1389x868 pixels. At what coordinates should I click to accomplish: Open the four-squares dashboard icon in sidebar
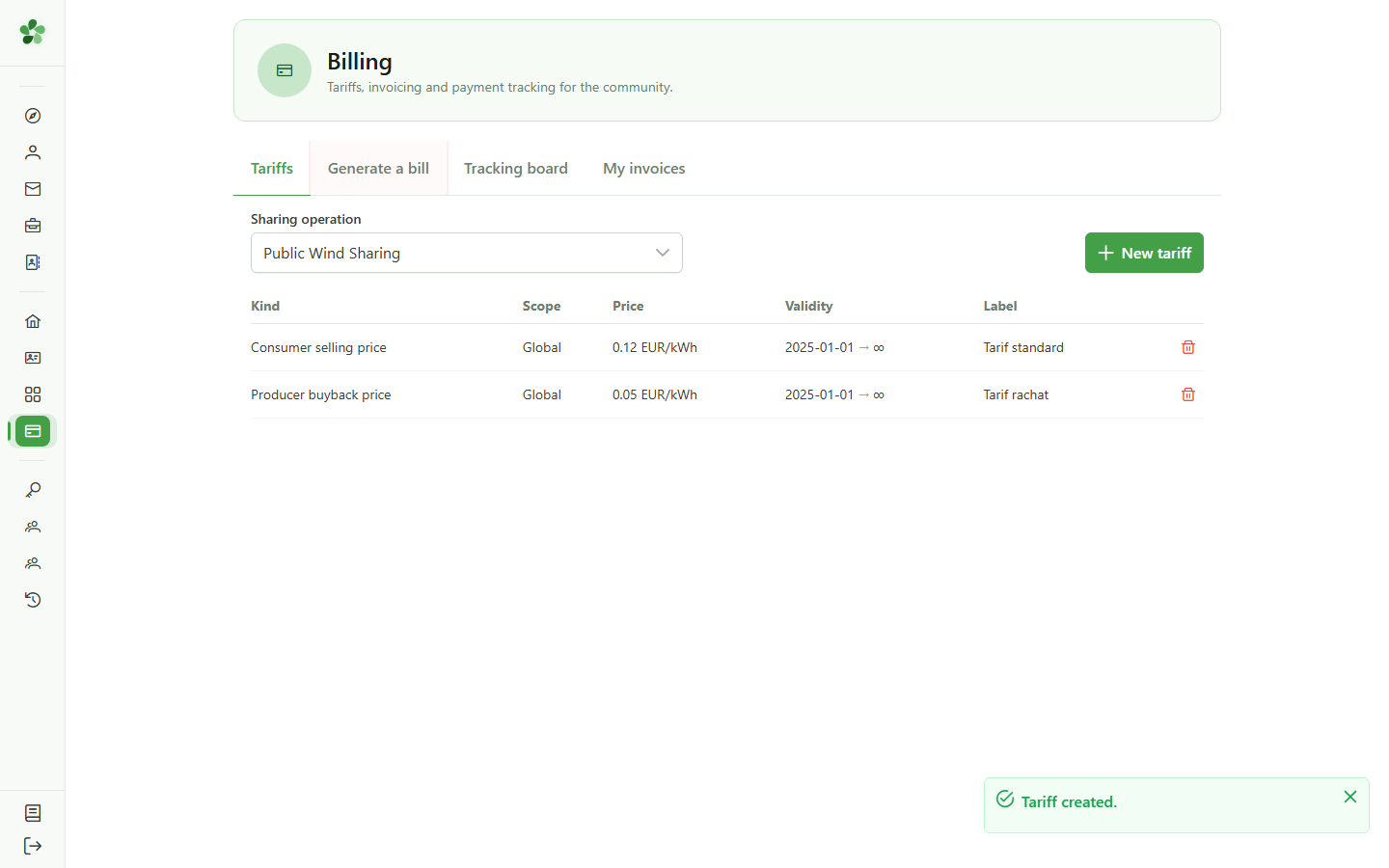pyautogui.click(x=33, y=394)
